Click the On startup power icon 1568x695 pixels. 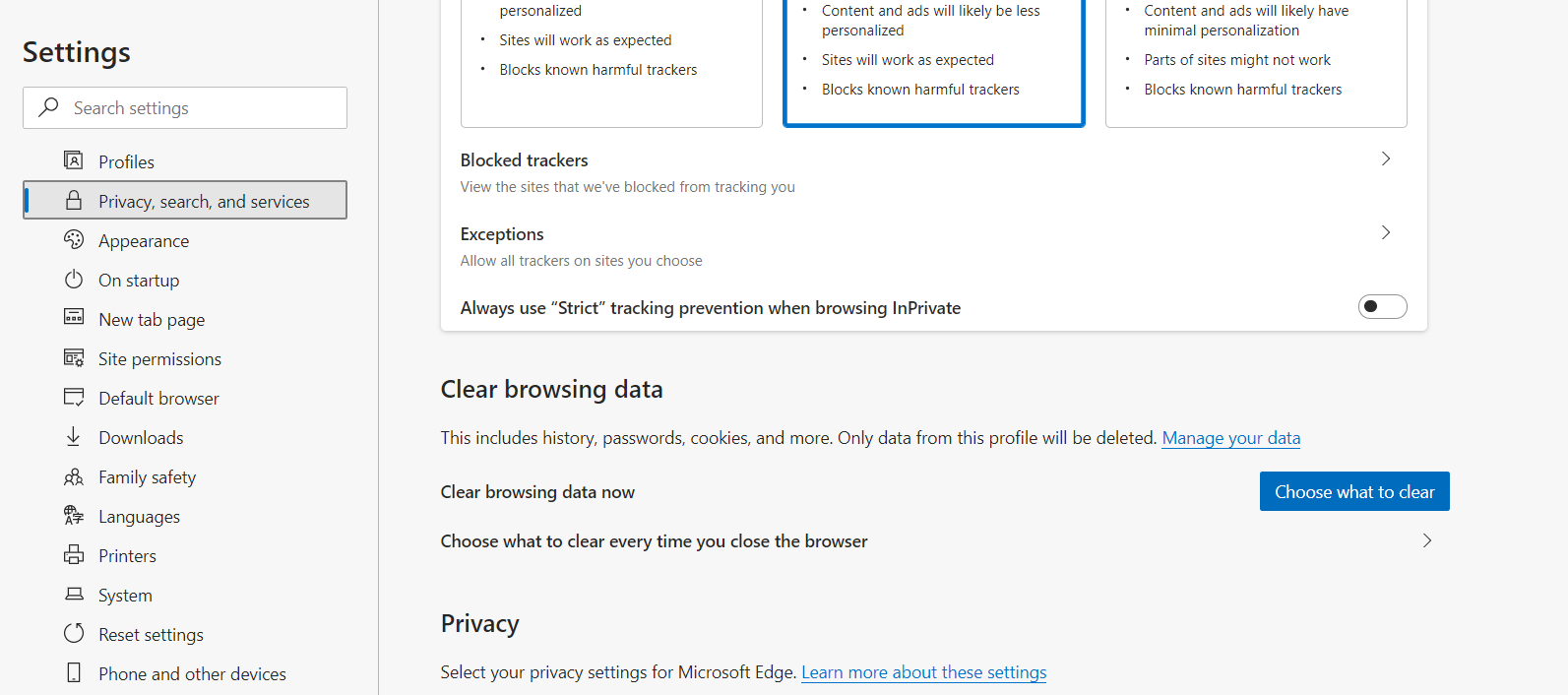[73, 280]
